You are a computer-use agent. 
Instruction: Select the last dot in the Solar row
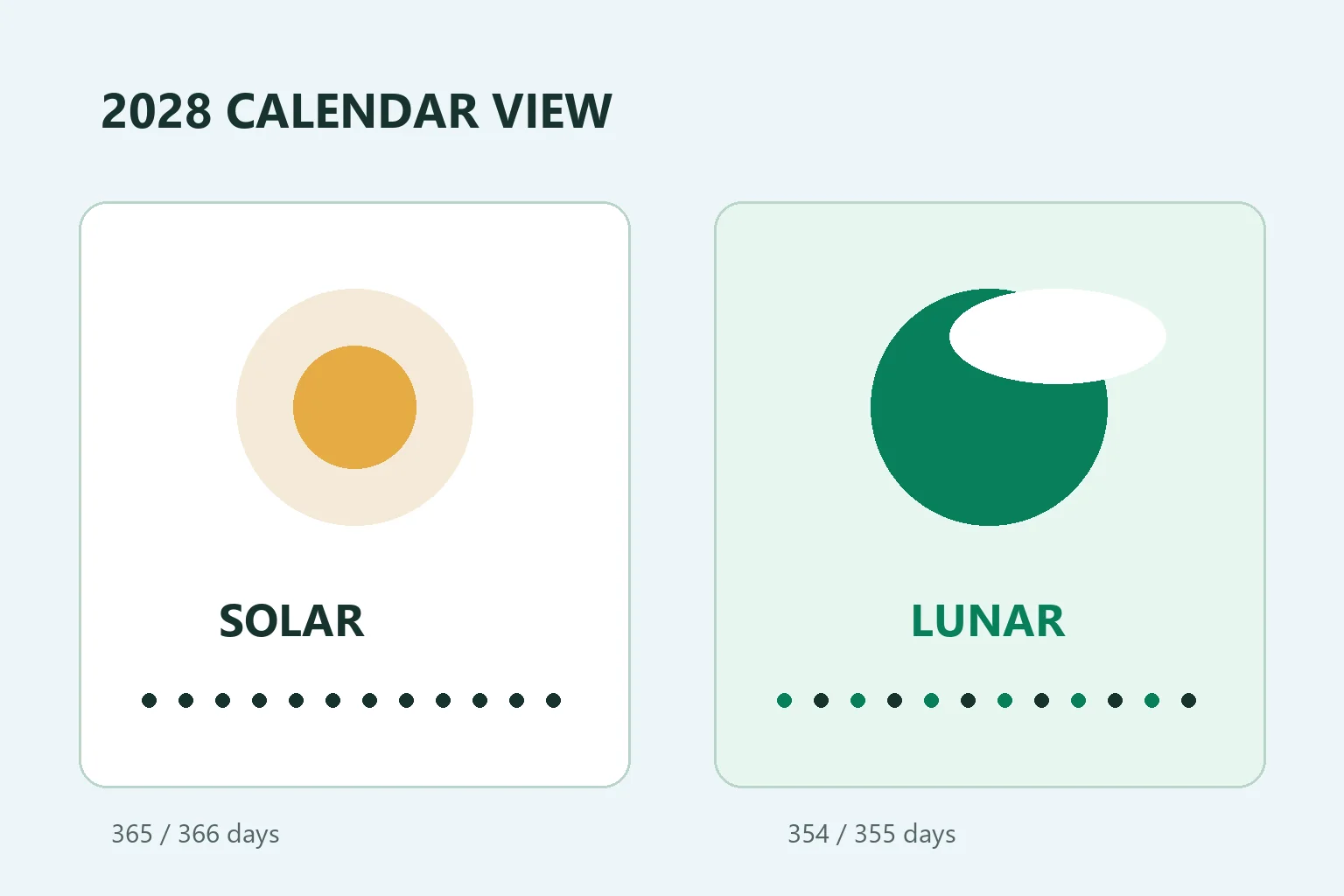553,700
